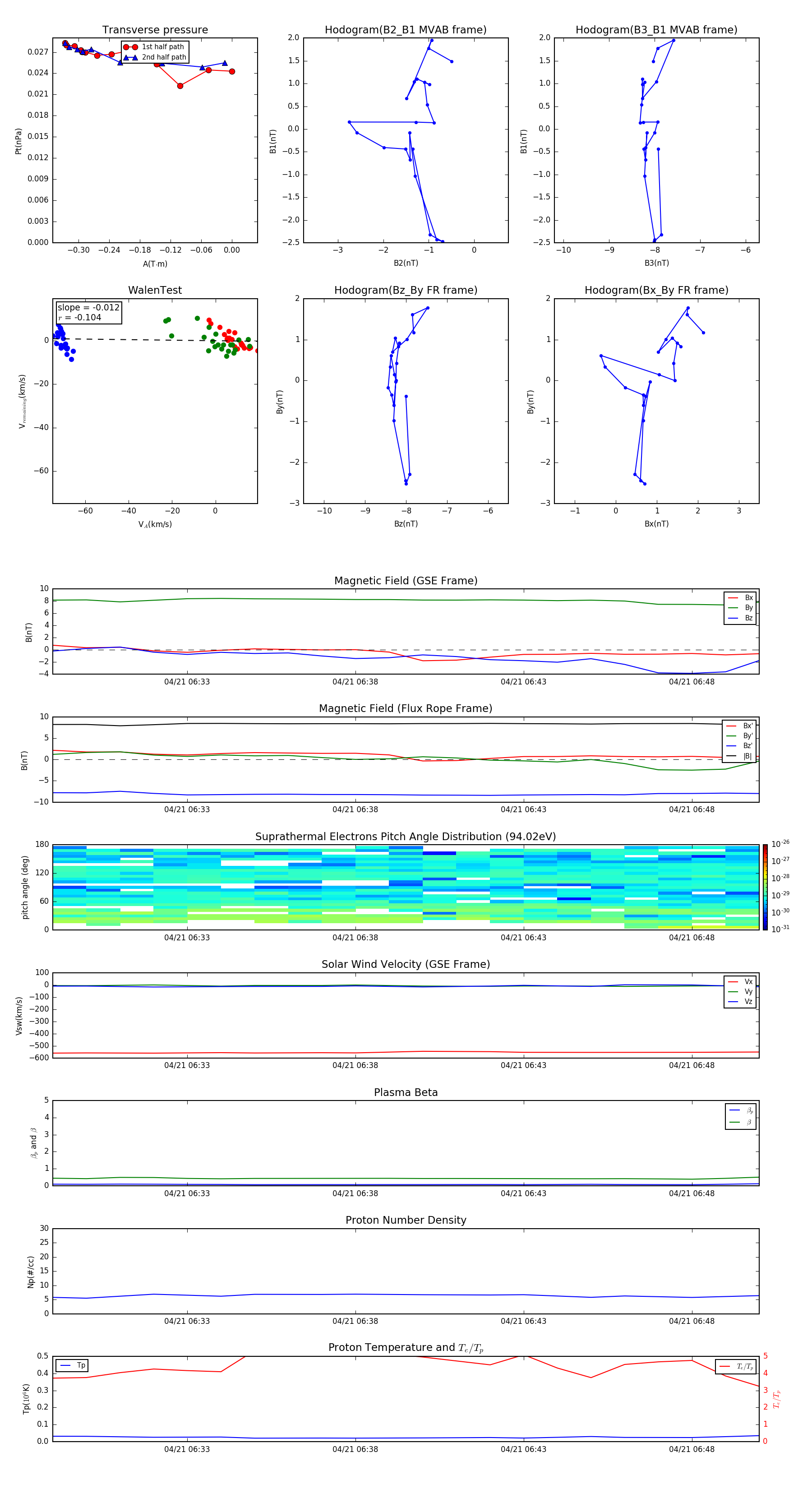This screenshot has height=1489, width=812.
Task: Click the 'Hodogram(B3_B1 MVAB frame)' title
Action: coord(656,30)
